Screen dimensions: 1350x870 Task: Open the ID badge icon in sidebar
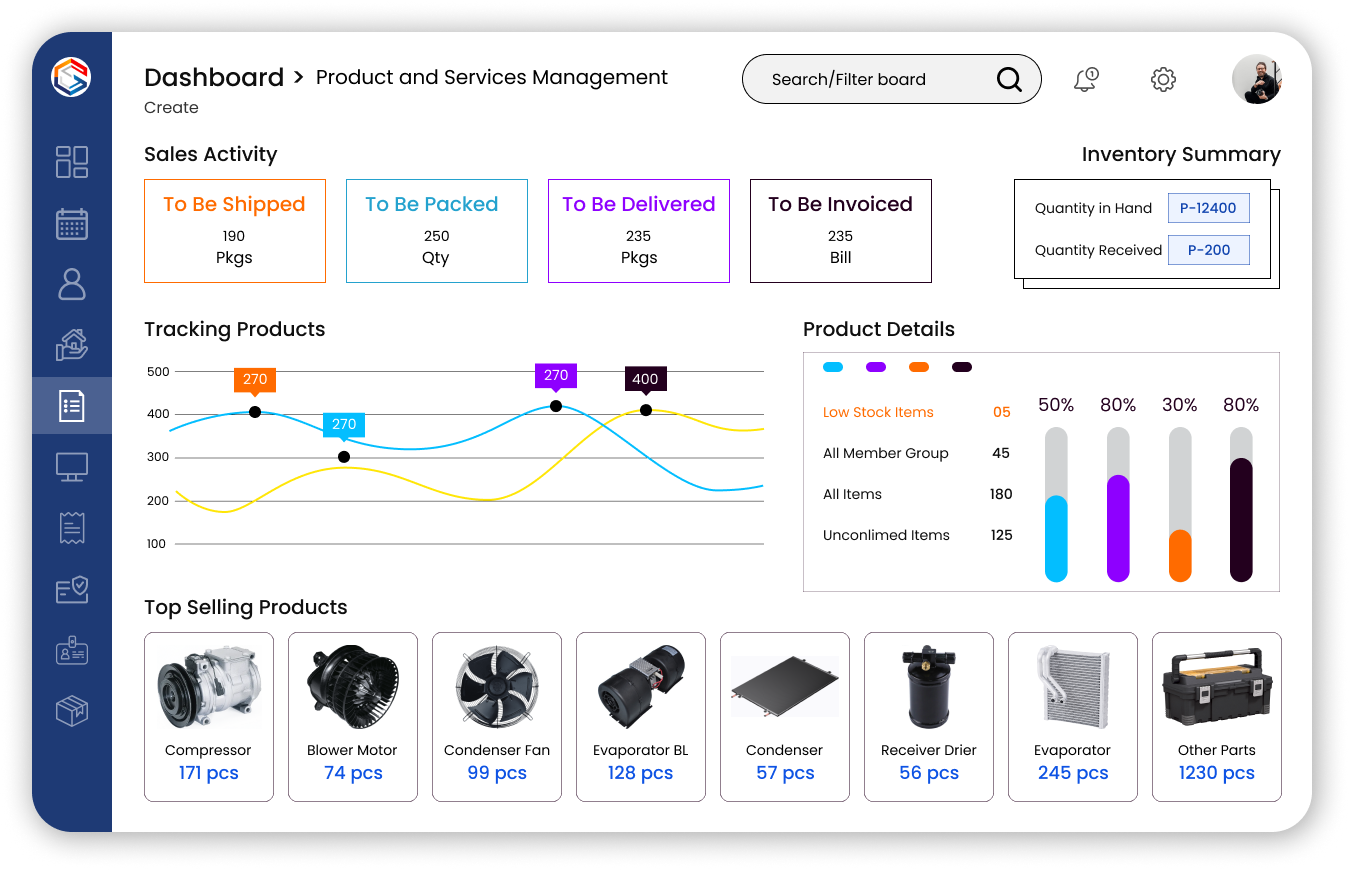point(72,651)
